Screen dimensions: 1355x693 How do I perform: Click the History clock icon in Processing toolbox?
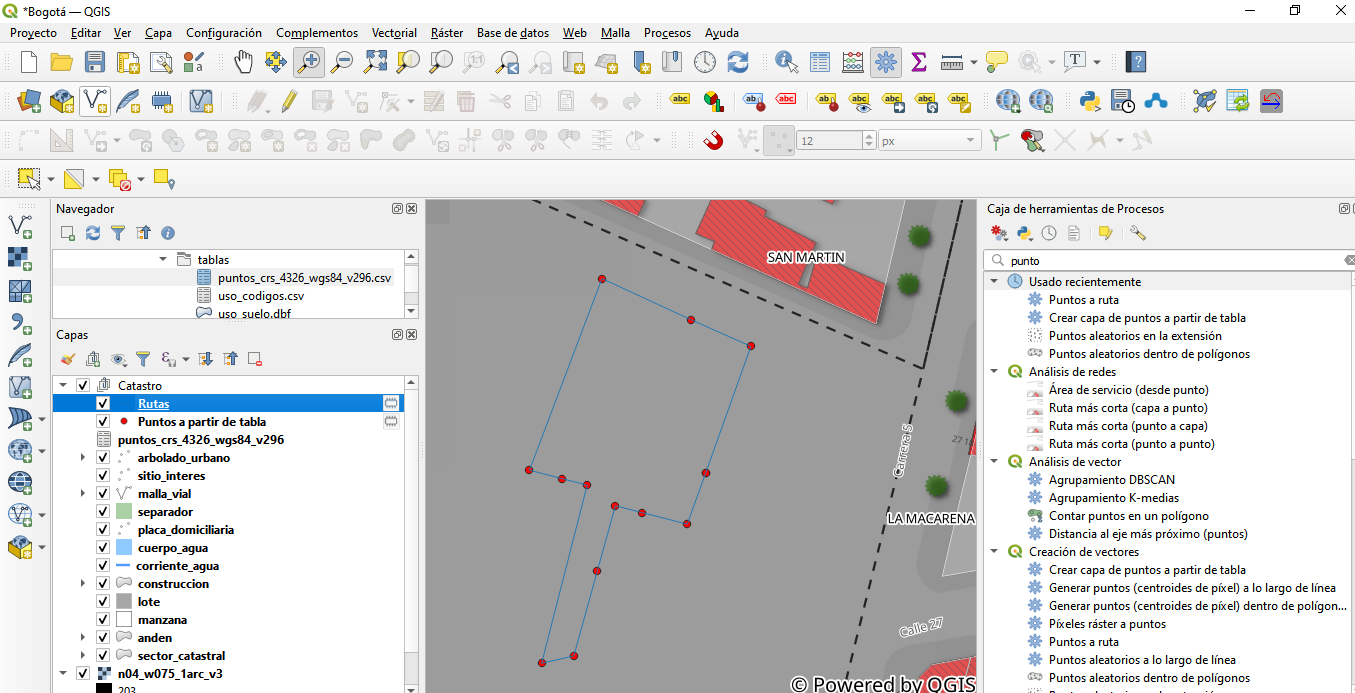[x=1049, y=233]
